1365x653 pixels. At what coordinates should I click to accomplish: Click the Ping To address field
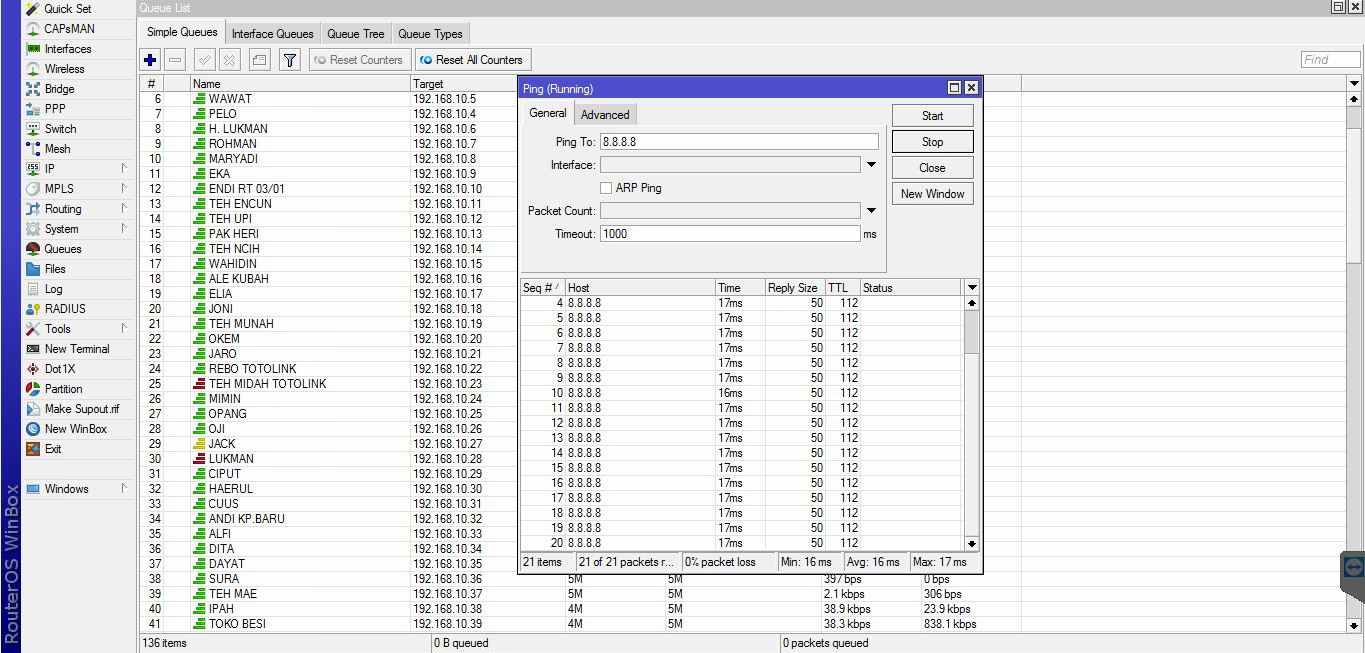[x=739, y=142]
